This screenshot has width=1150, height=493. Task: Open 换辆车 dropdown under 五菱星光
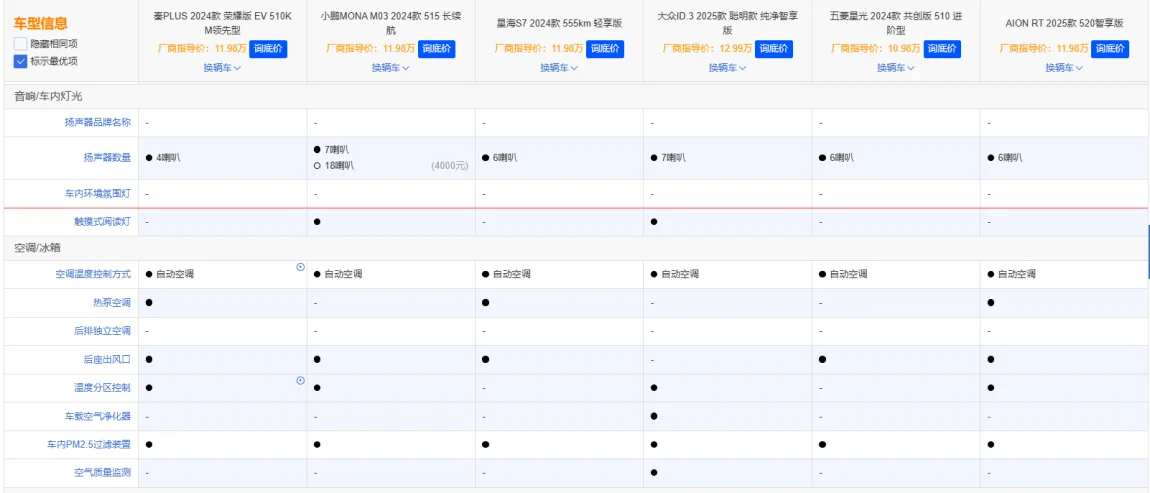896,67
